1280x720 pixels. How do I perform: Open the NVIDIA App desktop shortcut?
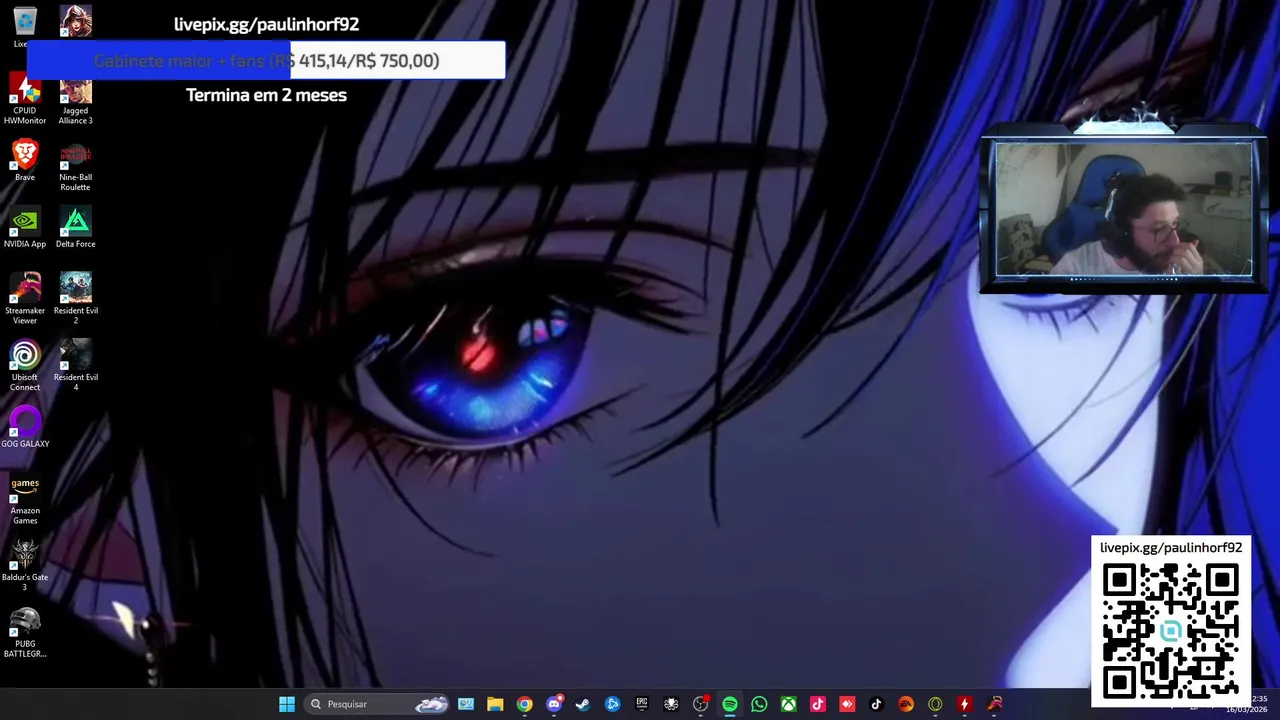pos(25,228)
